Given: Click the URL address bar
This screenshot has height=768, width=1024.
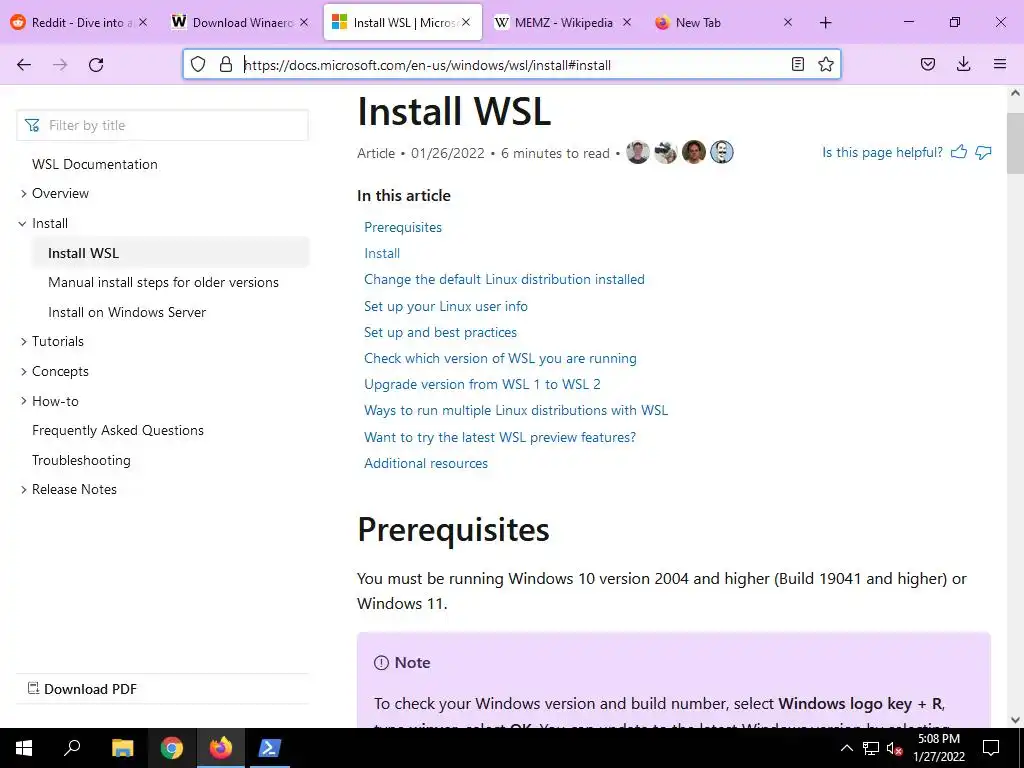Looking at the screenshot, I should pyautogui.click(x=512, y=65).
